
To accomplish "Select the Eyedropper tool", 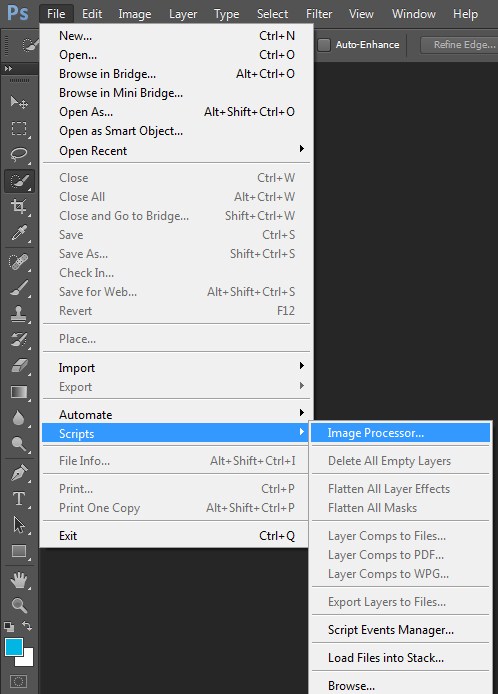I will pyautogui.click(x=19, y=233).
